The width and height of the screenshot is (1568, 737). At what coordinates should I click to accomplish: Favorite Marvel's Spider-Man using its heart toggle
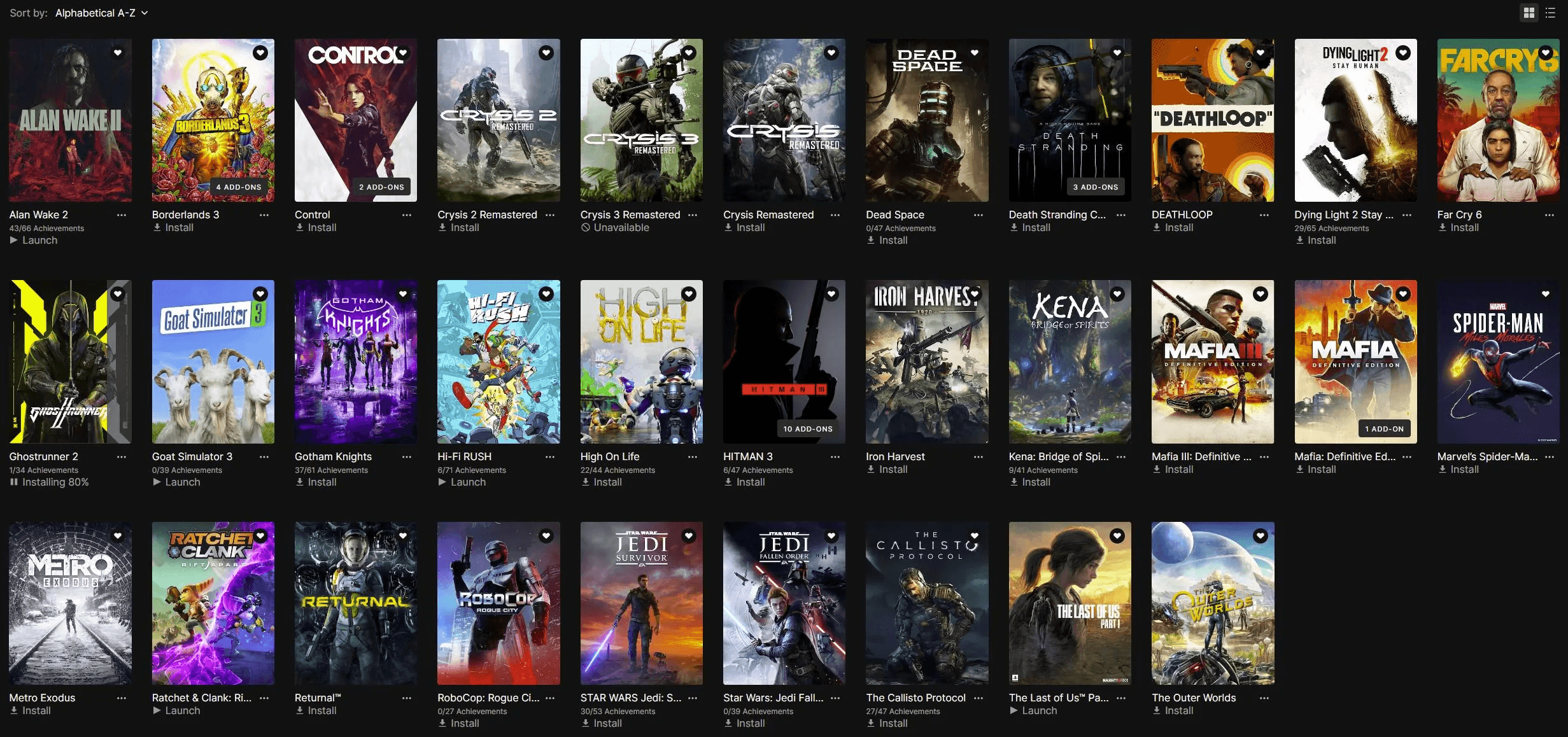[1545, 293]
